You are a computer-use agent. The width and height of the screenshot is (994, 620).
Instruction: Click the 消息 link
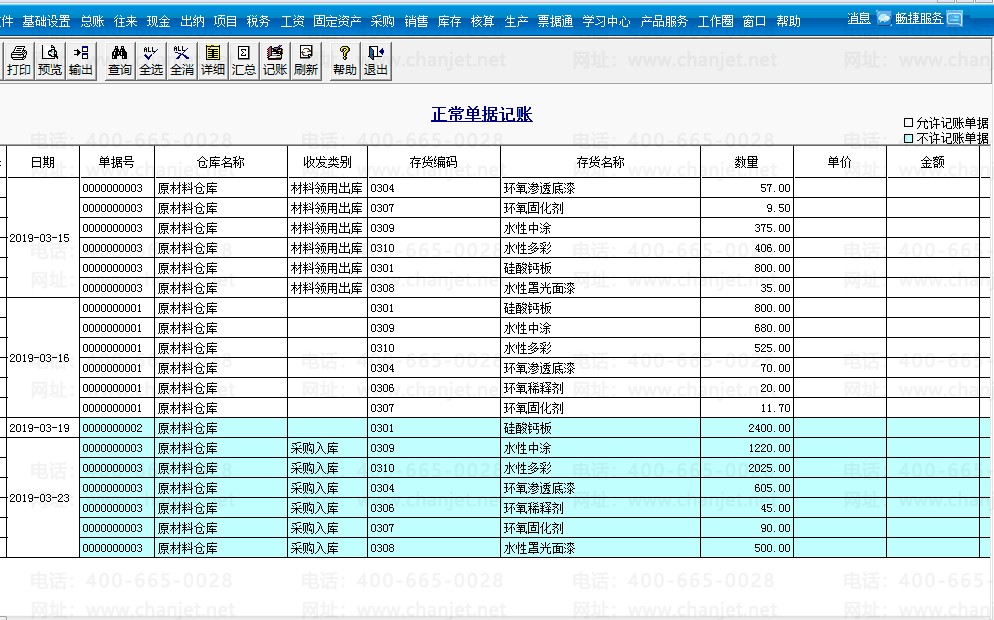click(x=858, y=18)
